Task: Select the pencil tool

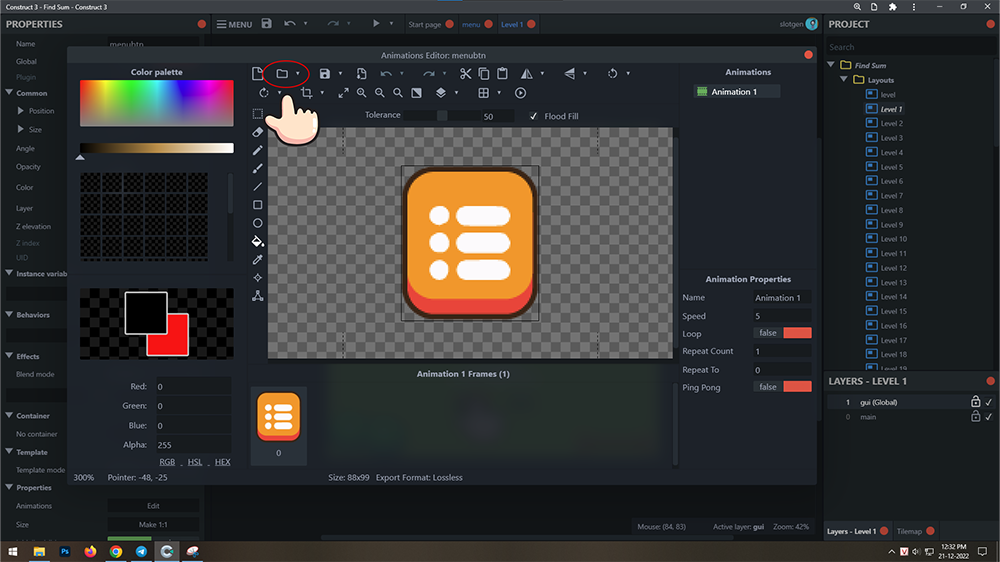Action: 258,151
